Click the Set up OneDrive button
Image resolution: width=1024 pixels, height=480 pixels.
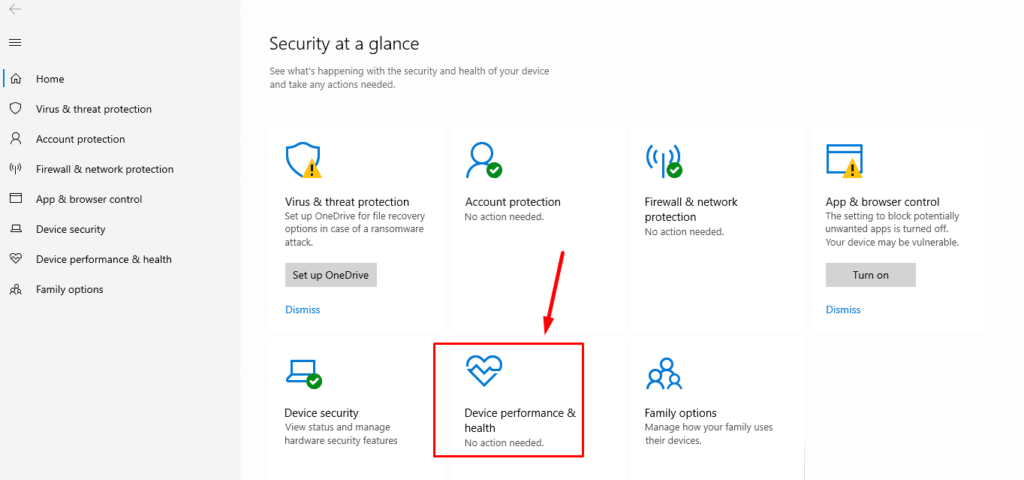tap(331, 275)
